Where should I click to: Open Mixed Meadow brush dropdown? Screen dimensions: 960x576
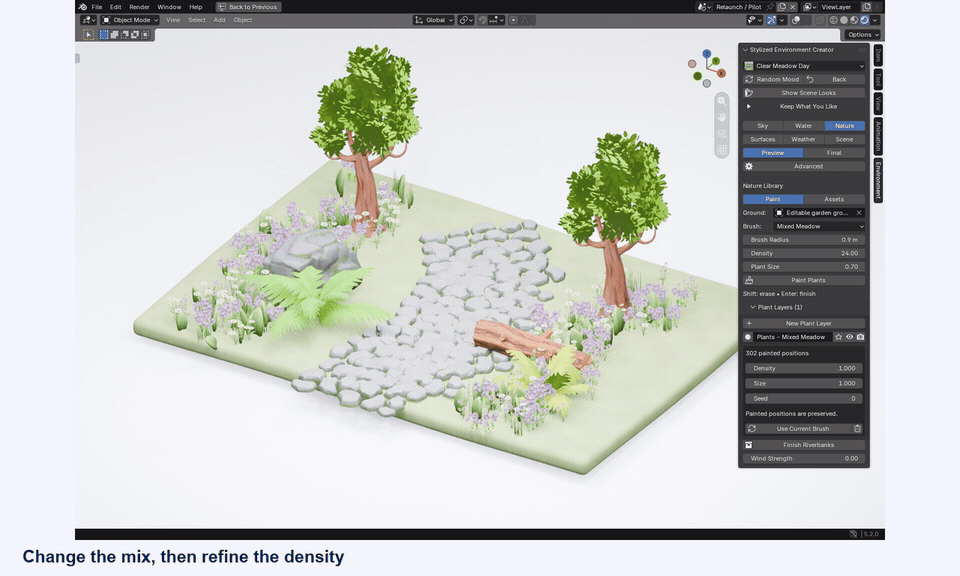[x=819, y=226]
